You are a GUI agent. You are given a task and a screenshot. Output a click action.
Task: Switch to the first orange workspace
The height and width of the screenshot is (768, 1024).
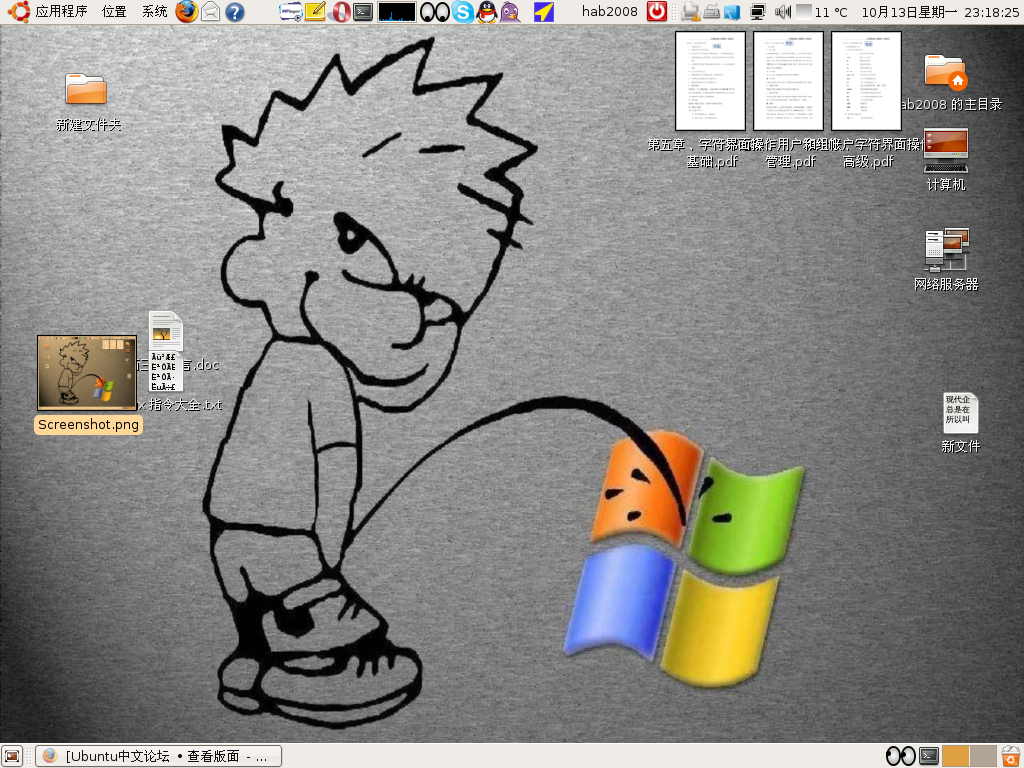click(x=955, y=756)
